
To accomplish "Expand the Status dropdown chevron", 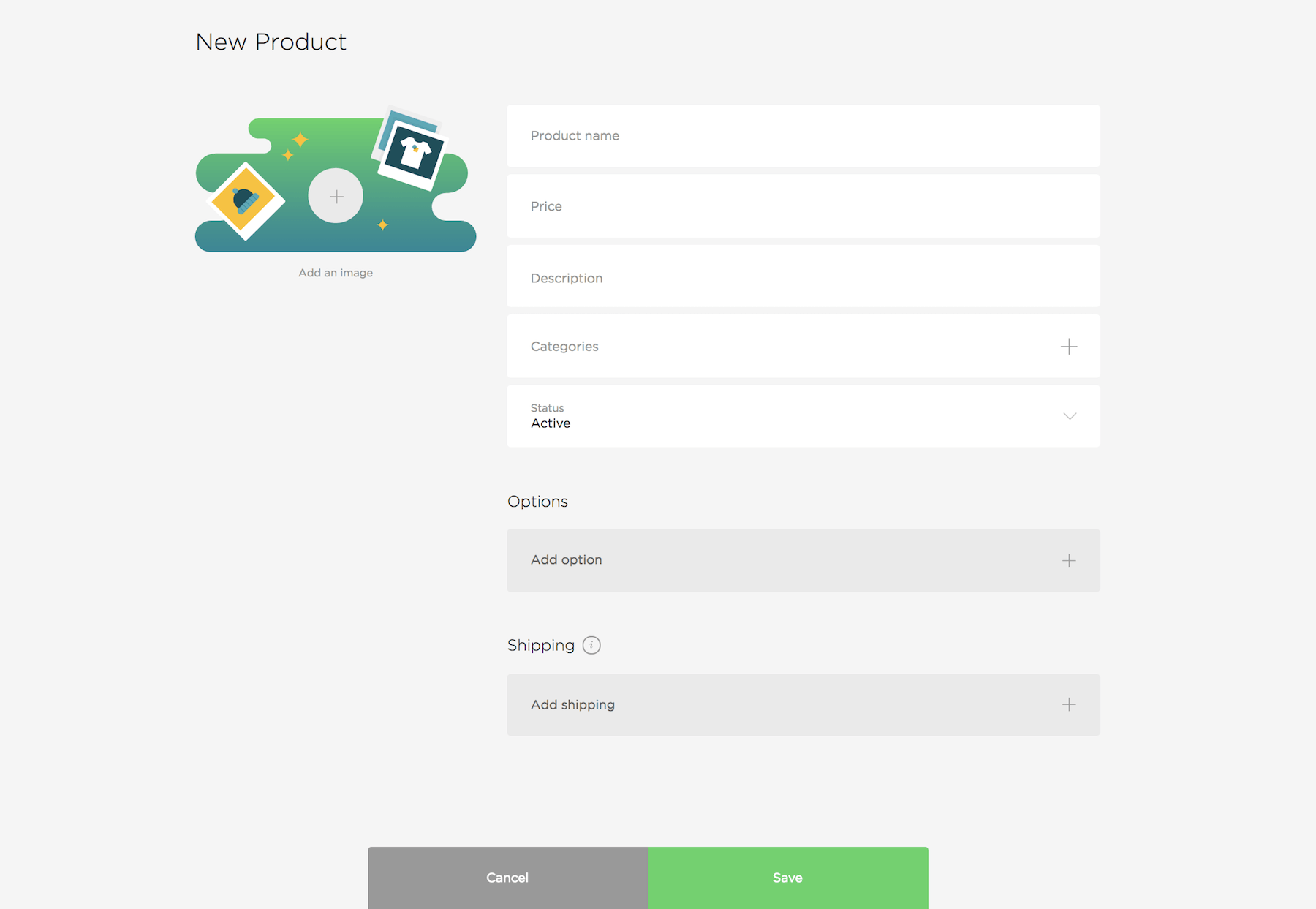I will [1069, 416].
